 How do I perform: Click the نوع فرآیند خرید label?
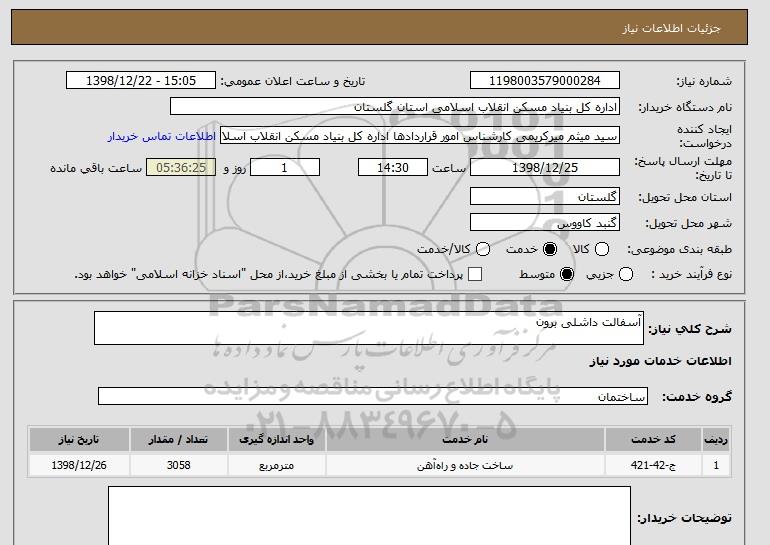(x=691, y=274)
